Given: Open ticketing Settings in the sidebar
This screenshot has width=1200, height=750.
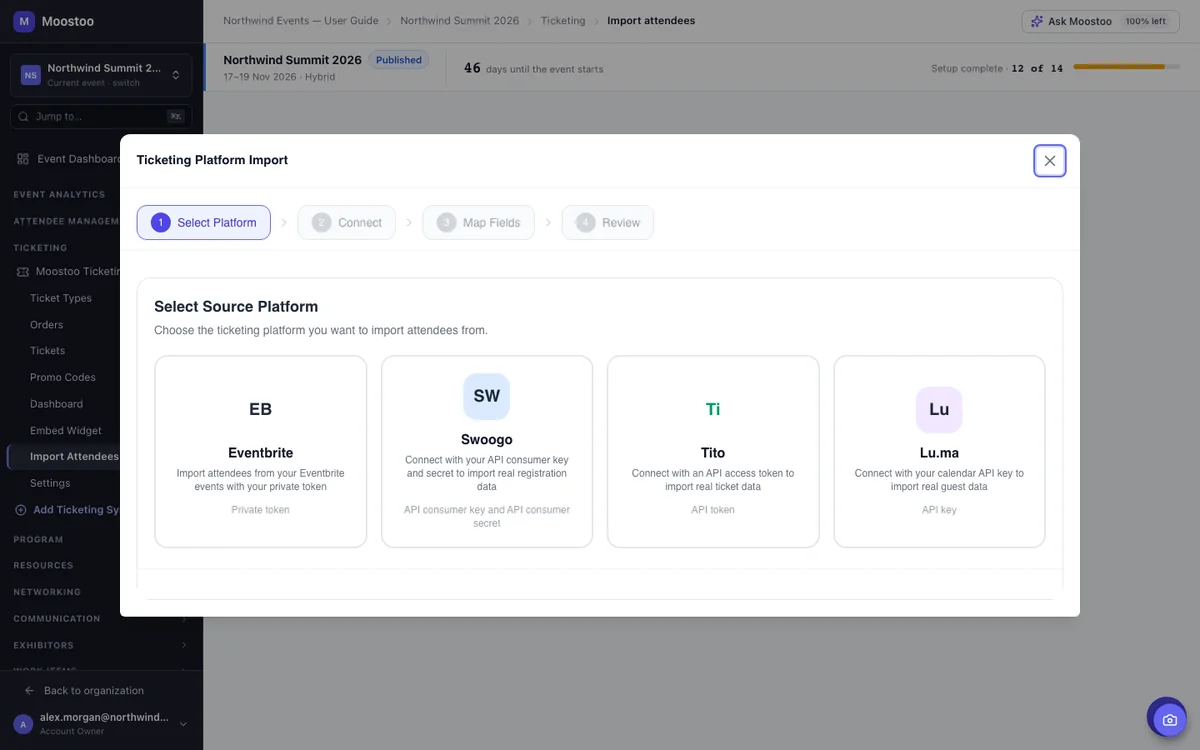Looking at the screenshot, I should click(x=50, y=484).
